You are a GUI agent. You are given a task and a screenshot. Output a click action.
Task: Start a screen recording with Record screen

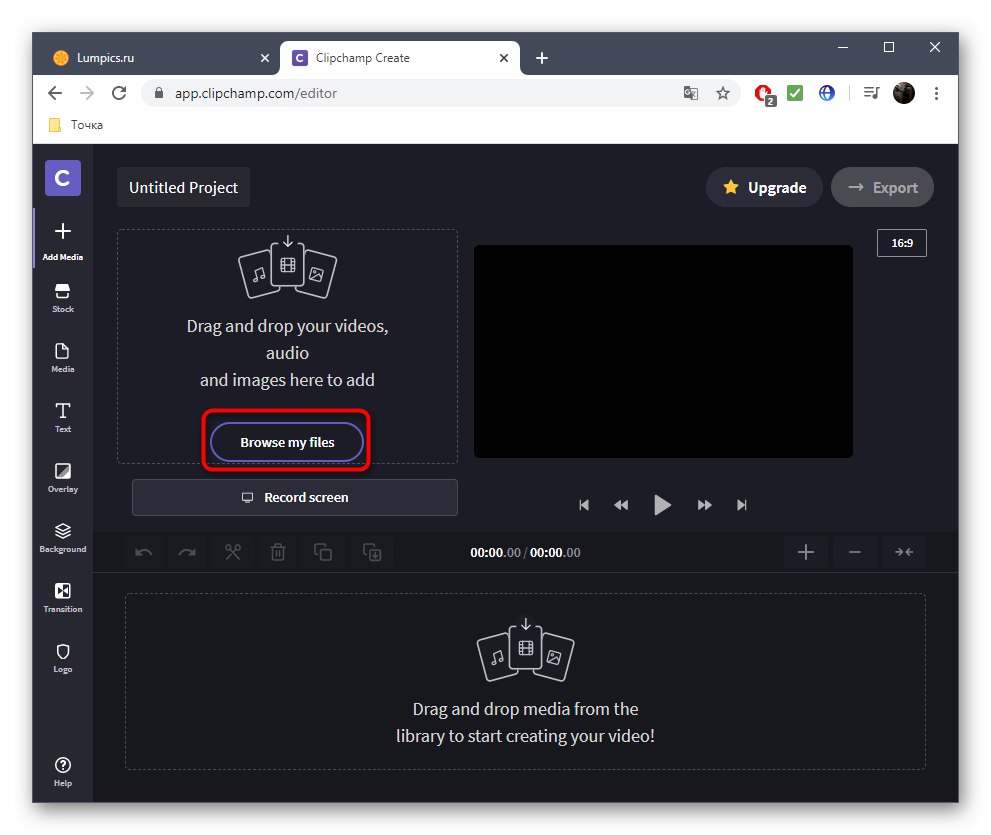tap(294, 497)
